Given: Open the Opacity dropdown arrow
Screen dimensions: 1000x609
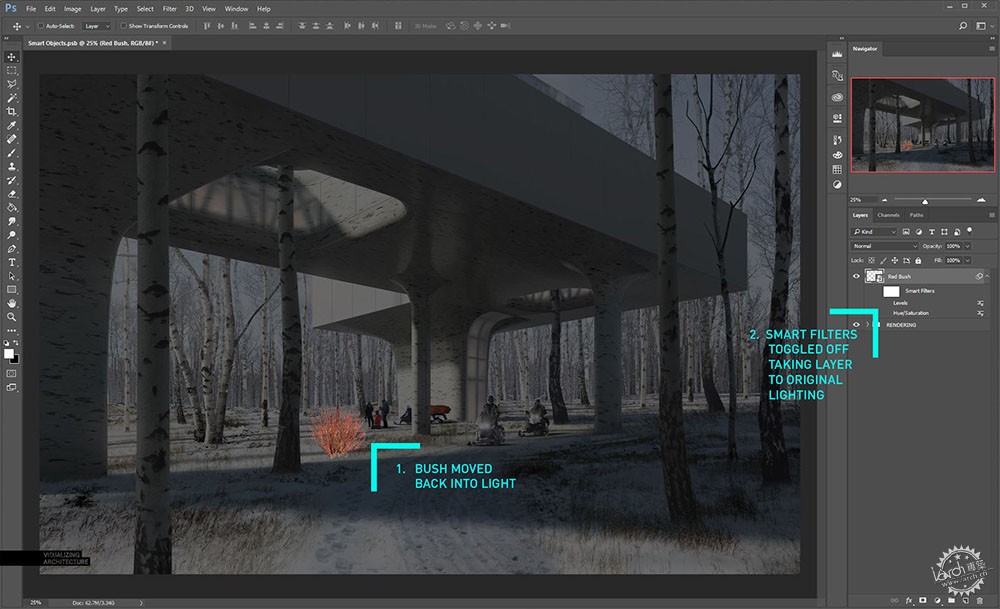Looking at the screenshot, I should (x=967, y=246).
